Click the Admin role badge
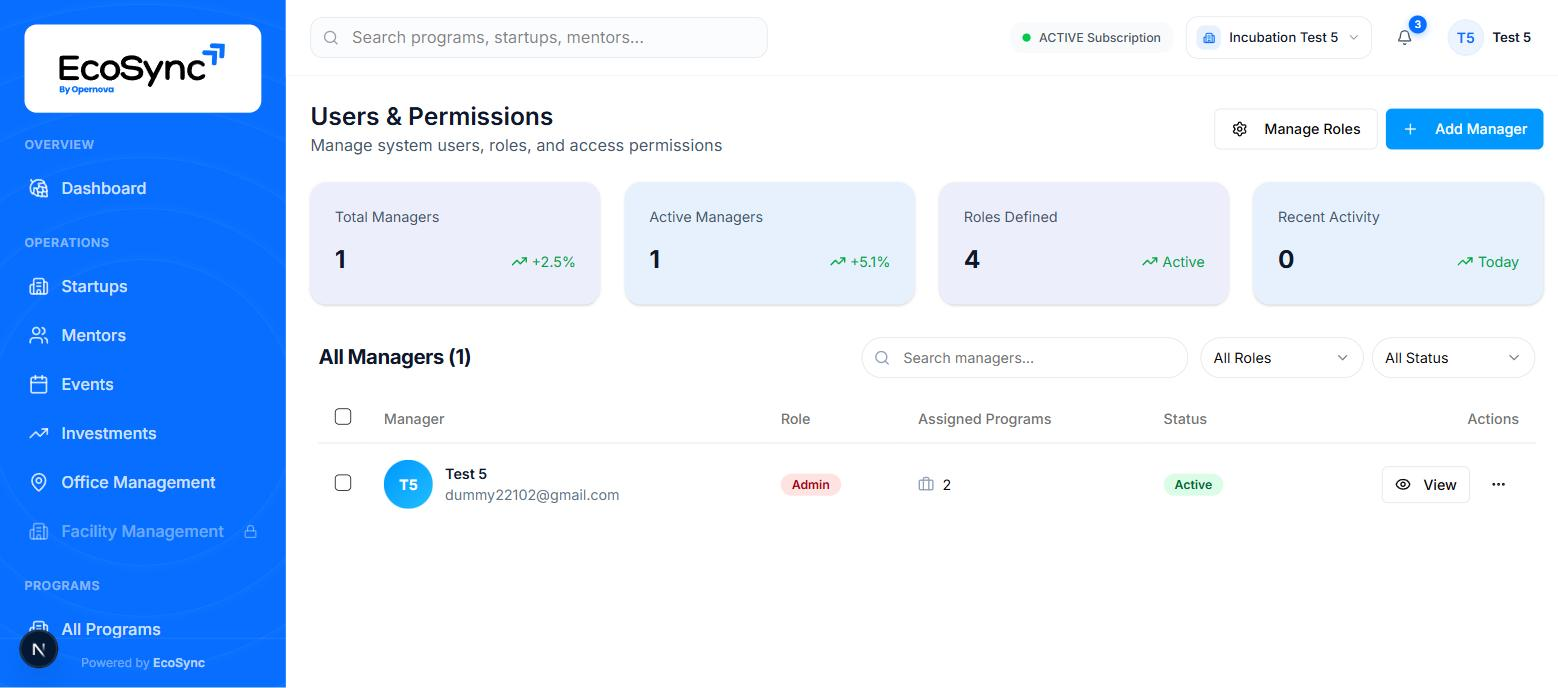1558x688 pixels. (x=811, y=484)
